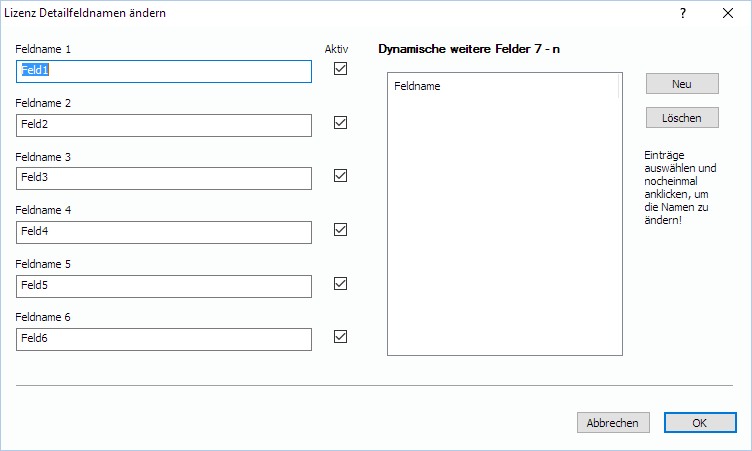Click the Feldname 2 input containing Feld2
This screenshot has height=451, width=752.
[164, 125]
